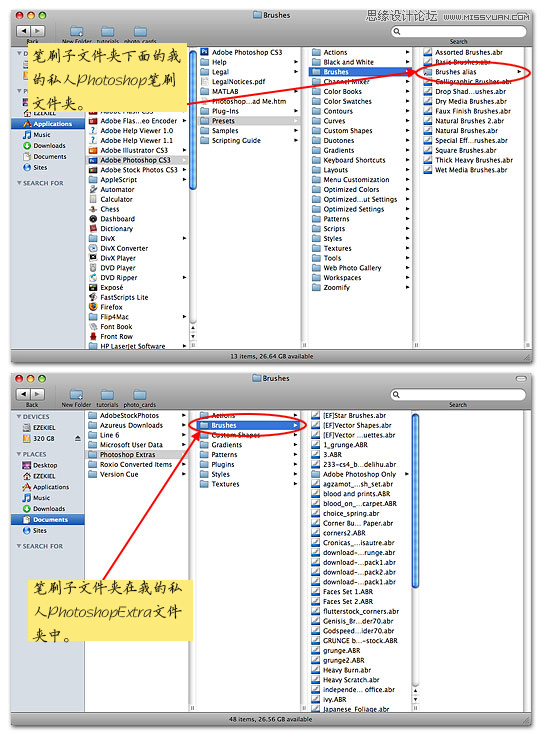This screenshot has width=540, height=737.
Task: Collapse the PLACES disclosure triangle
Action: 19,454
